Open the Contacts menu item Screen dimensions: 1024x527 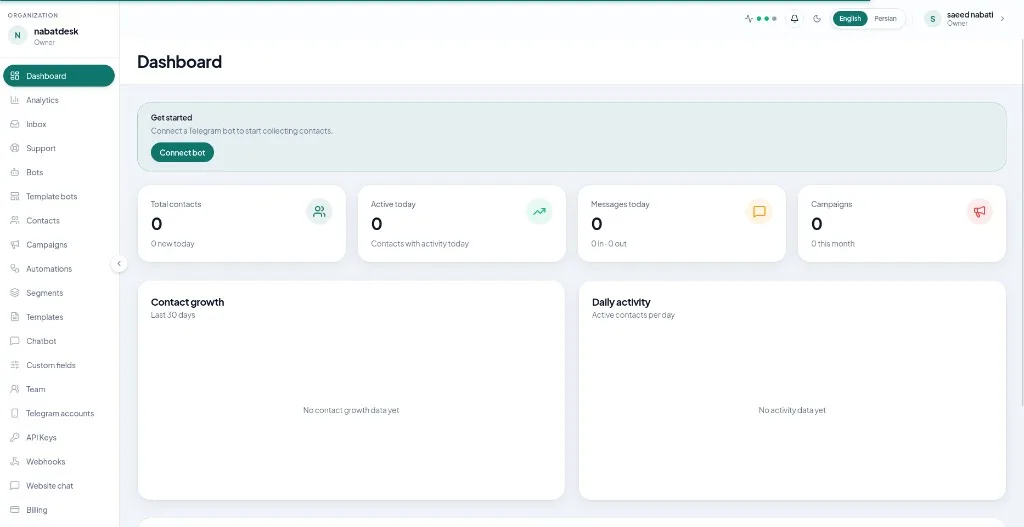point(59,221)
